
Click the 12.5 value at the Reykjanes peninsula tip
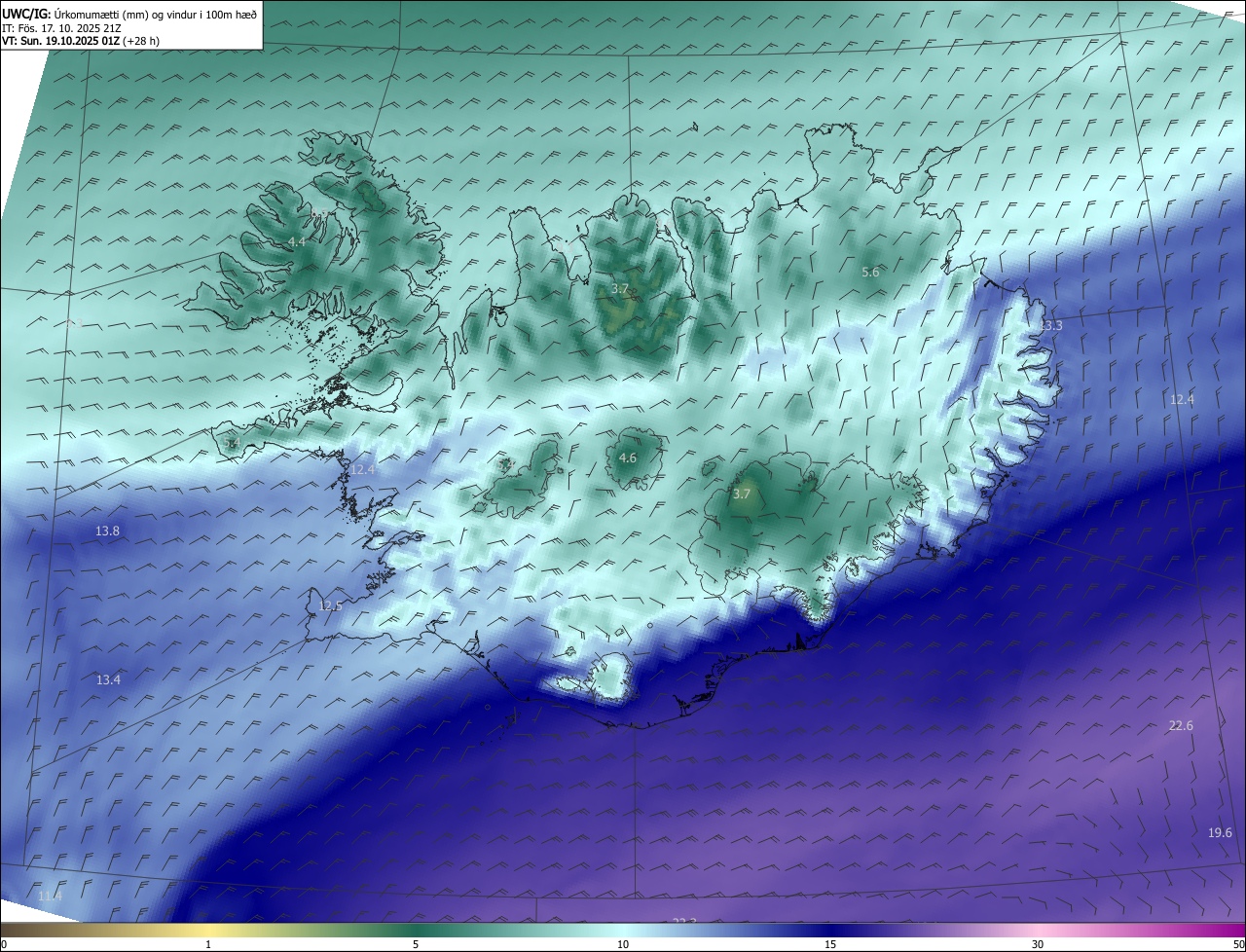pyautogui.click(x=331, y=605)
